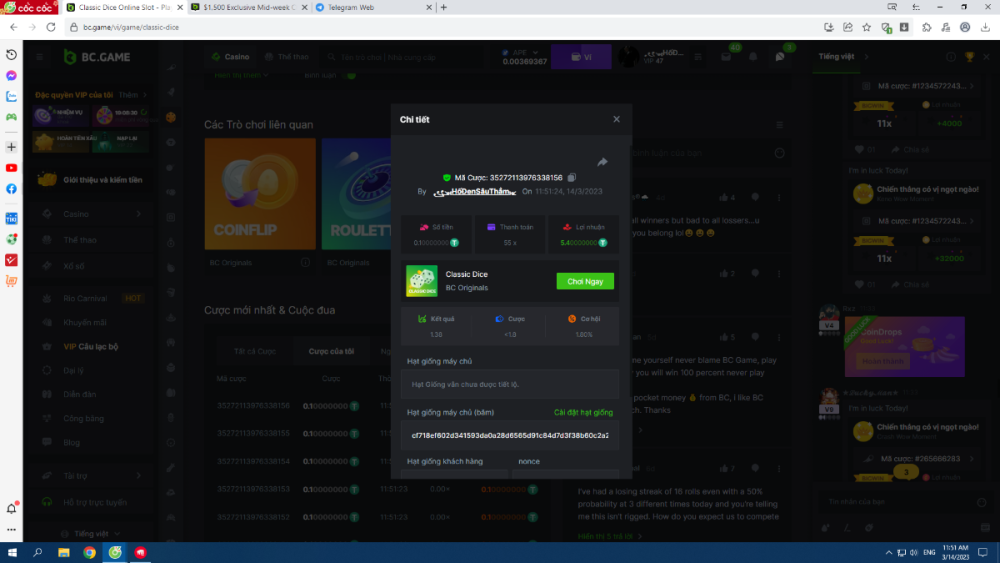Expand the Tiếng việt chat language dropdown
The width and height of the screenshot is (1000, 563).
pos(838,57)
